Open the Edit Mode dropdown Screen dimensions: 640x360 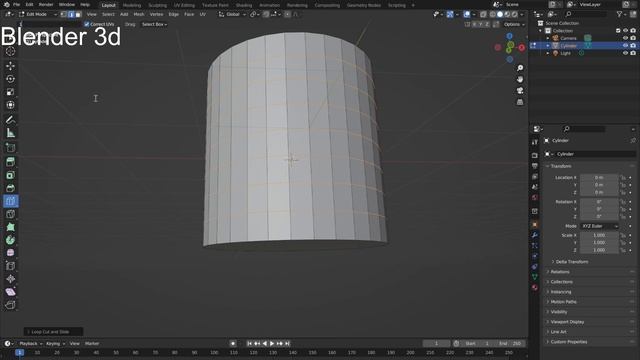tap(37, 14)
